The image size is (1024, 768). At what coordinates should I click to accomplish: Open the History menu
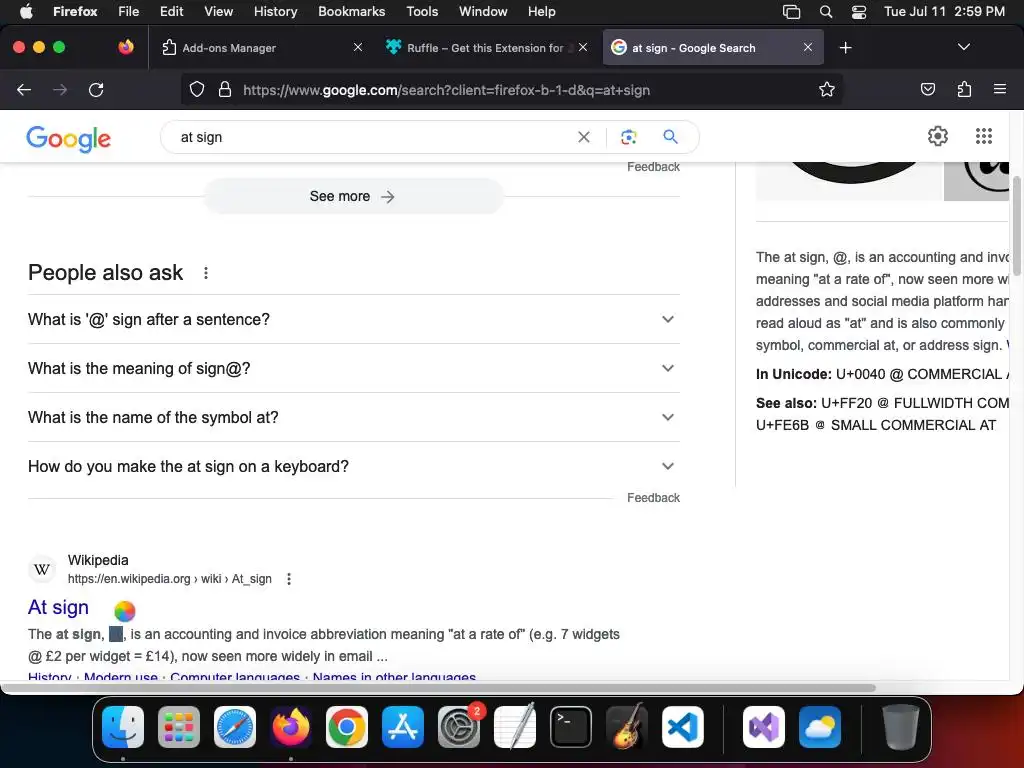click(x=275, y=12)
